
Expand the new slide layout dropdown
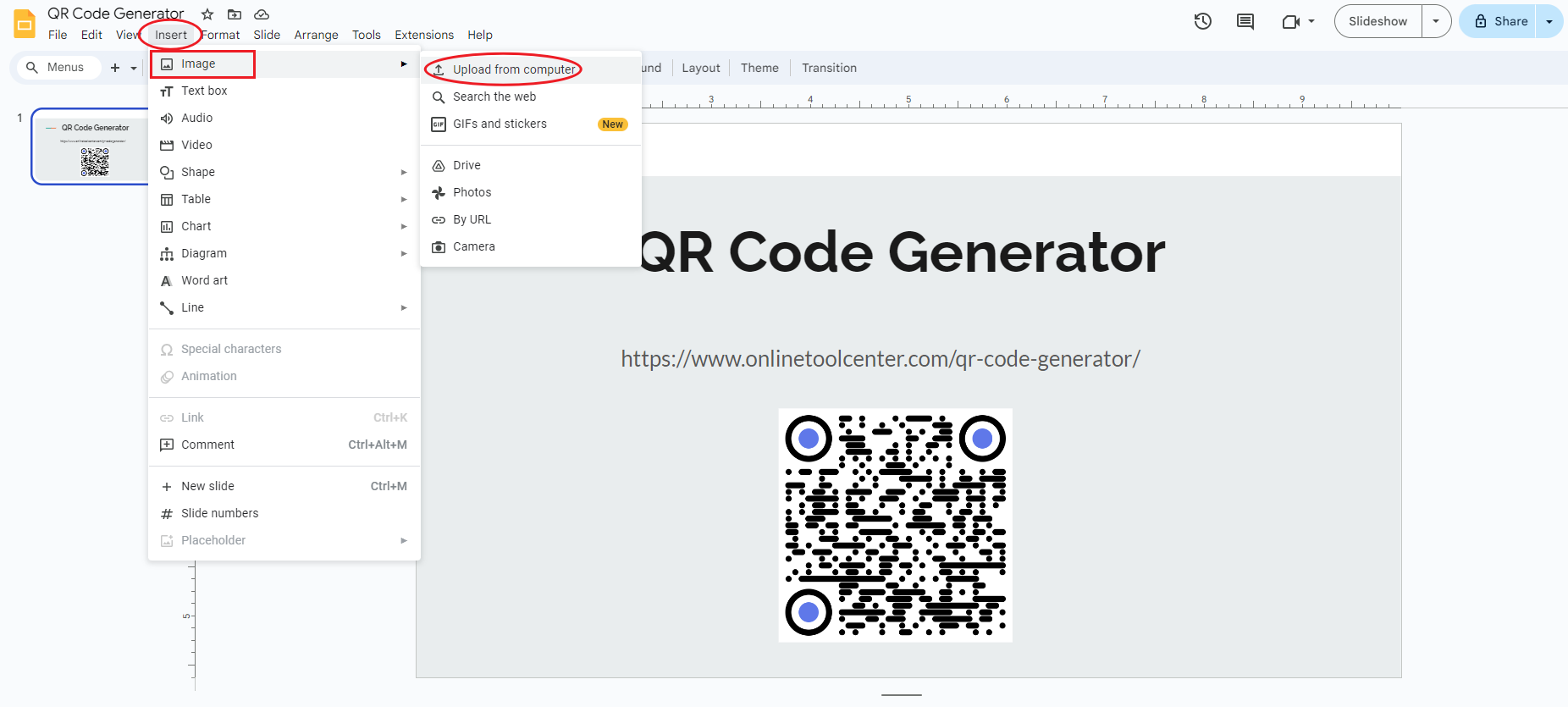134,68
